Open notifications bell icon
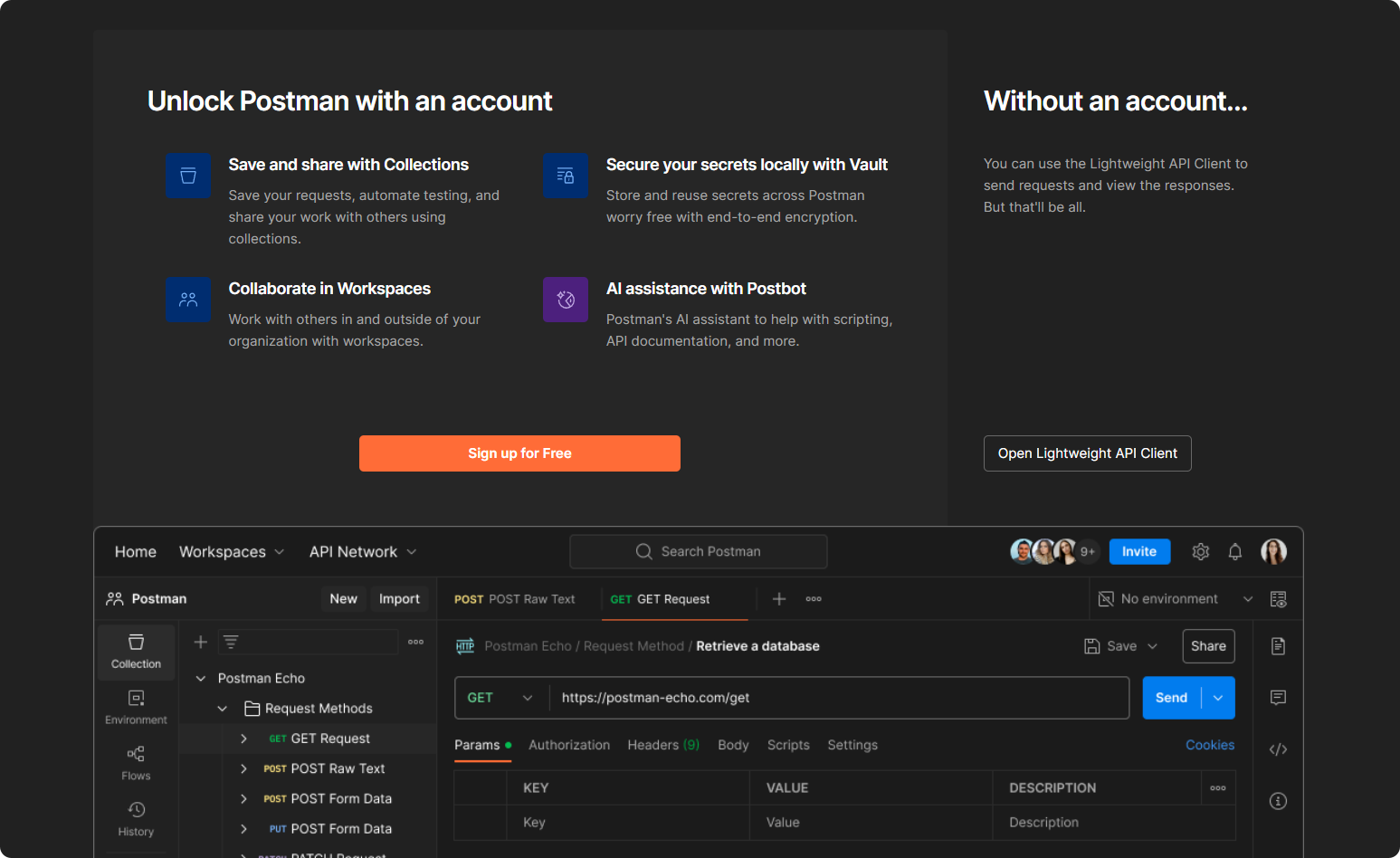 tap(1235, 551)
